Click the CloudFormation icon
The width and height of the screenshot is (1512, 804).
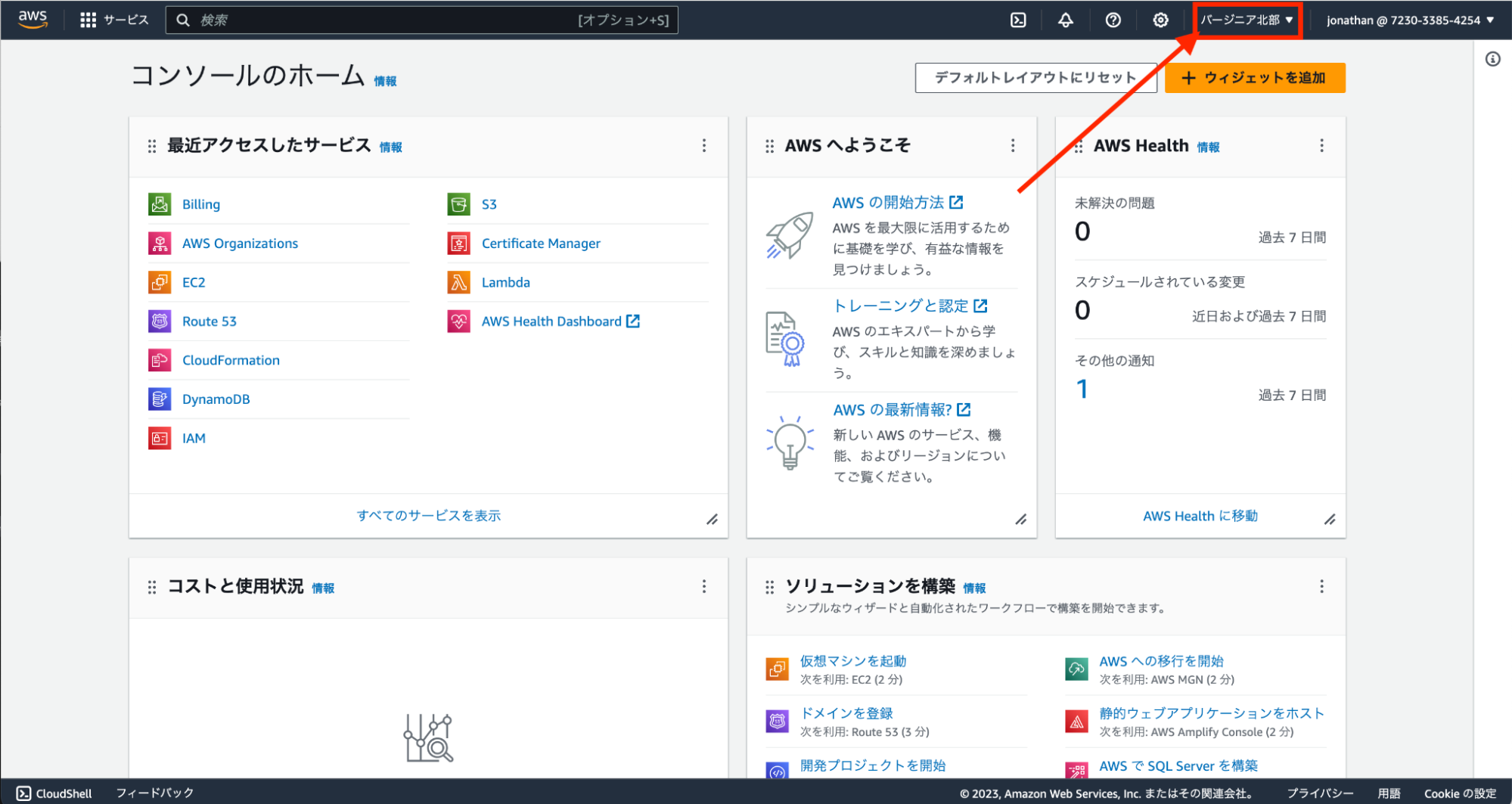160,360
